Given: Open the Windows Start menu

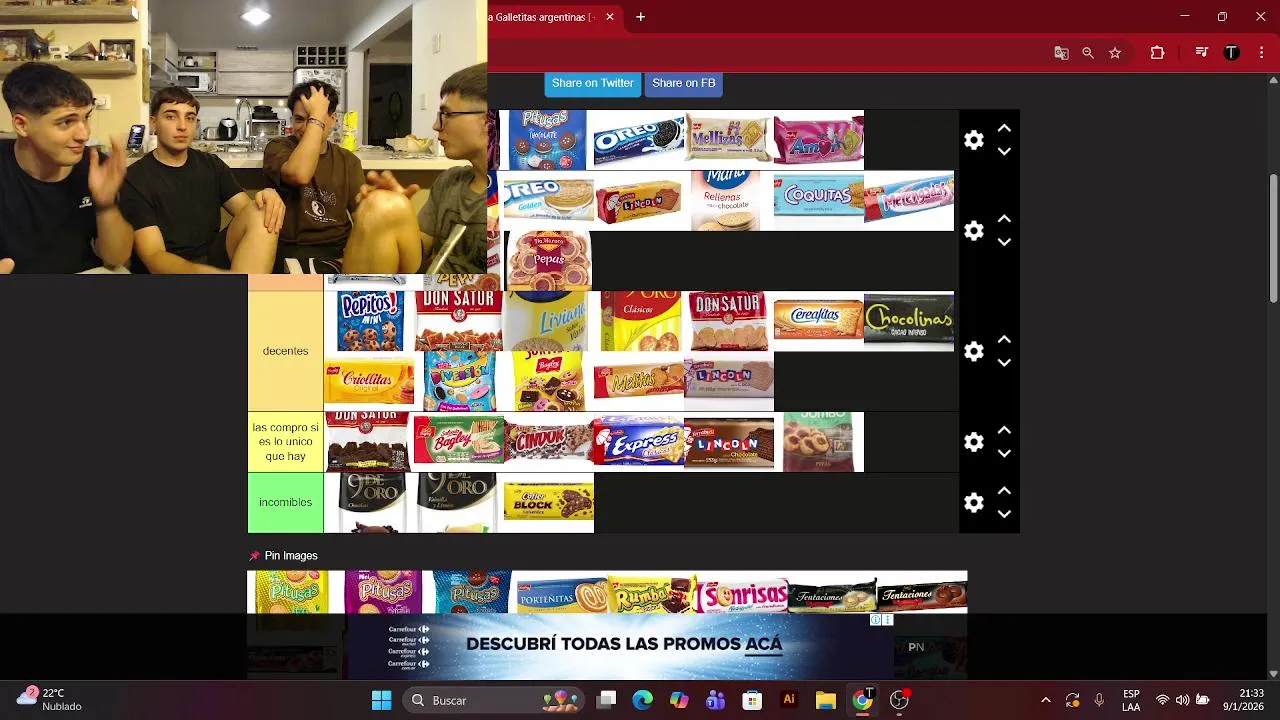Looking at the screenshot, I should pyautogui.click(x=381, y=700).
